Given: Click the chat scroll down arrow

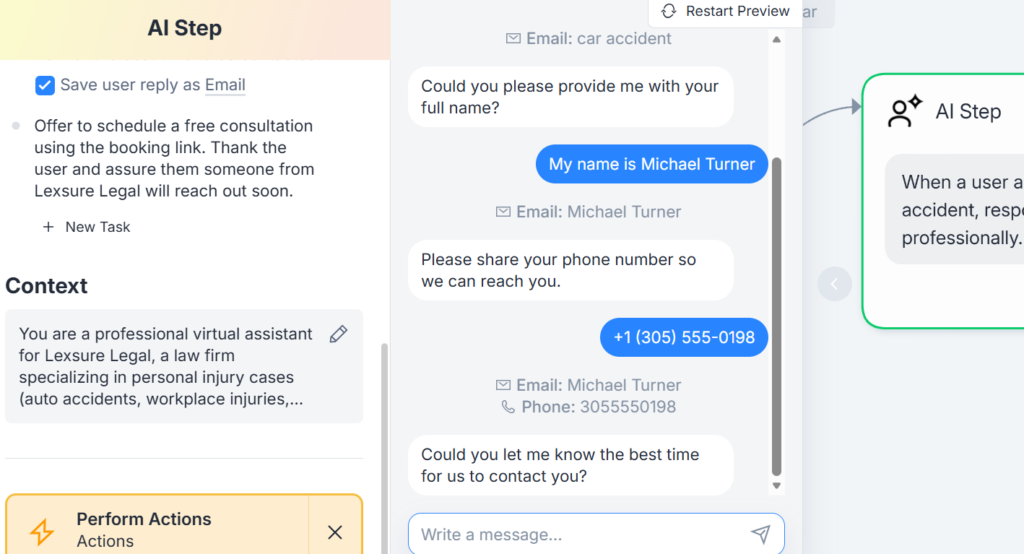Looking at the screenshot, I should [776, 486].
